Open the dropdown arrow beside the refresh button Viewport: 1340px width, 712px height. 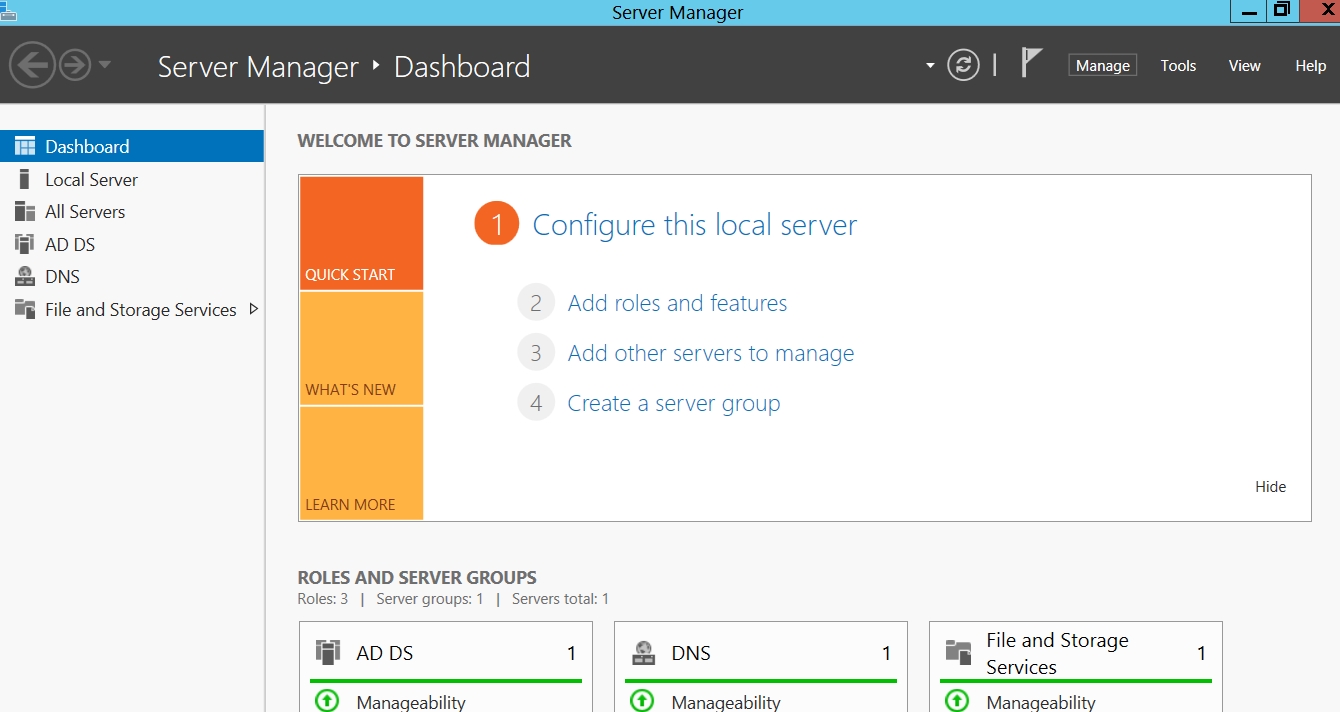click(x=930, y=66)
